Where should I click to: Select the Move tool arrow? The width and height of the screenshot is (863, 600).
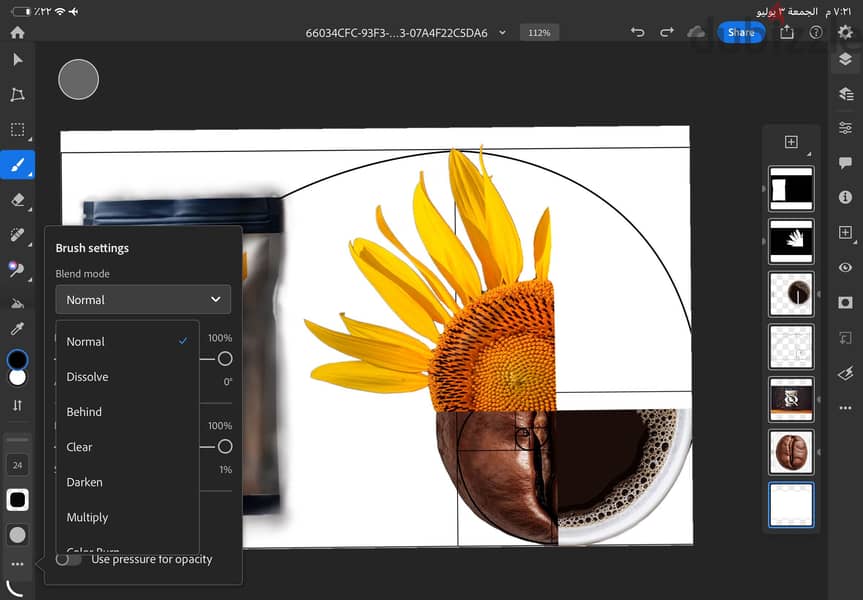18,59
